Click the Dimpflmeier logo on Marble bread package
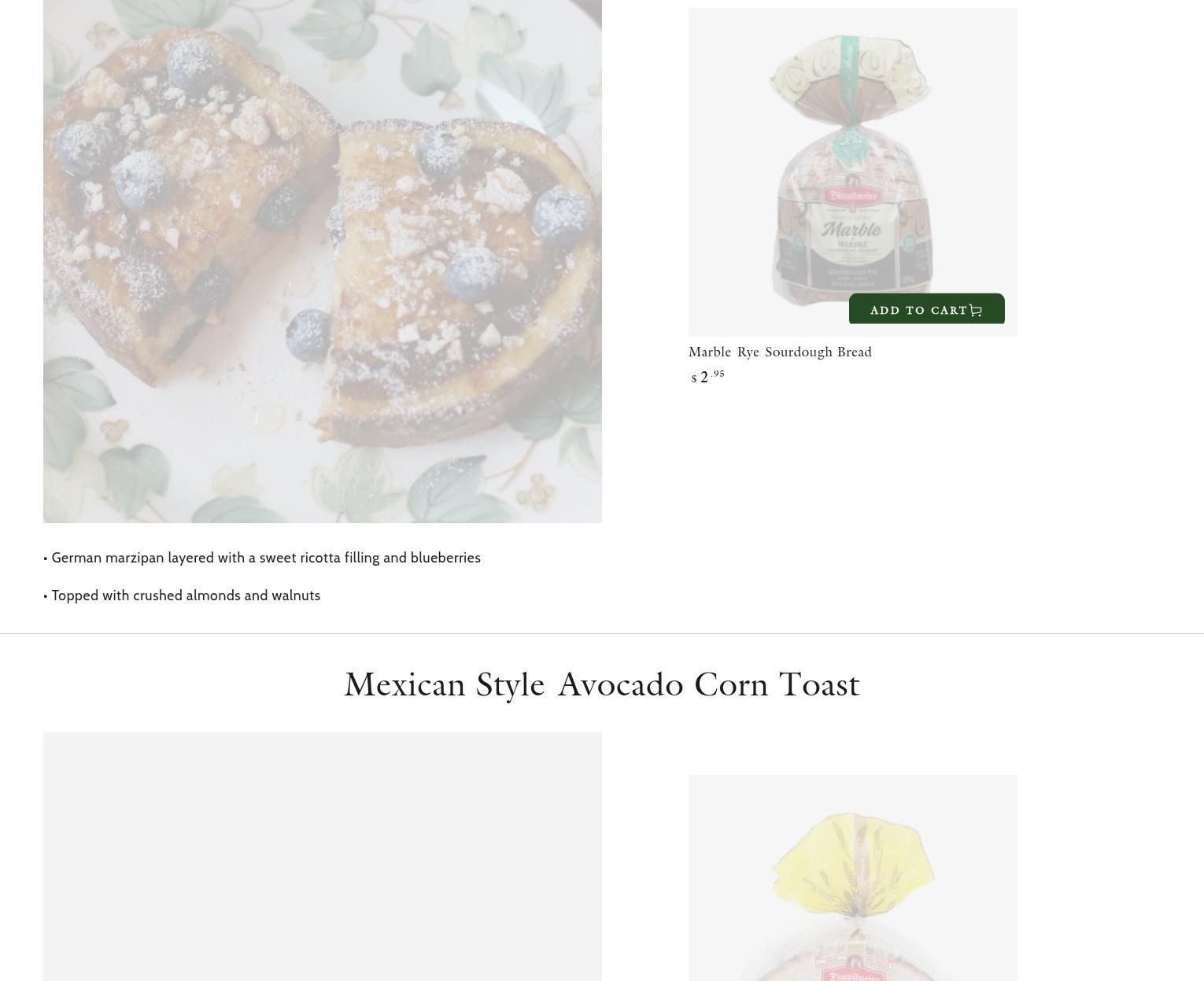Image resolution: width=1204 pixels, height=981 pixels. [x=851, y=195]
